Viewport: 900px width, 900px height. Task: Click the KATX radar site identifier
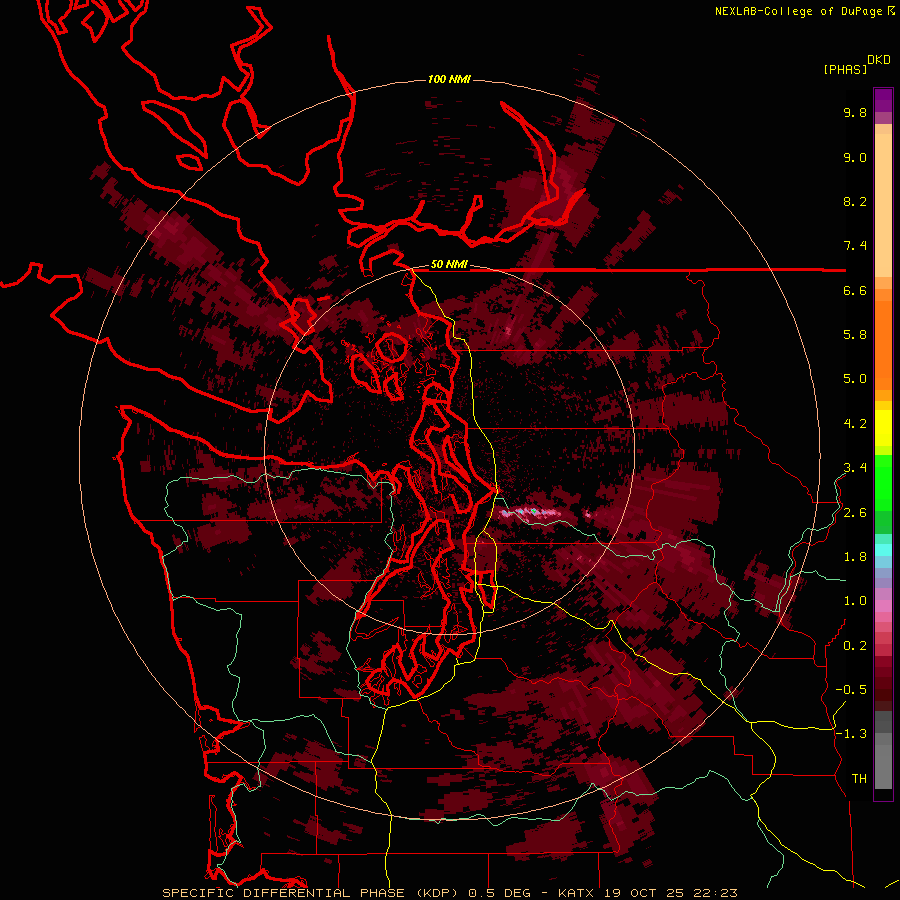point(578,893)
